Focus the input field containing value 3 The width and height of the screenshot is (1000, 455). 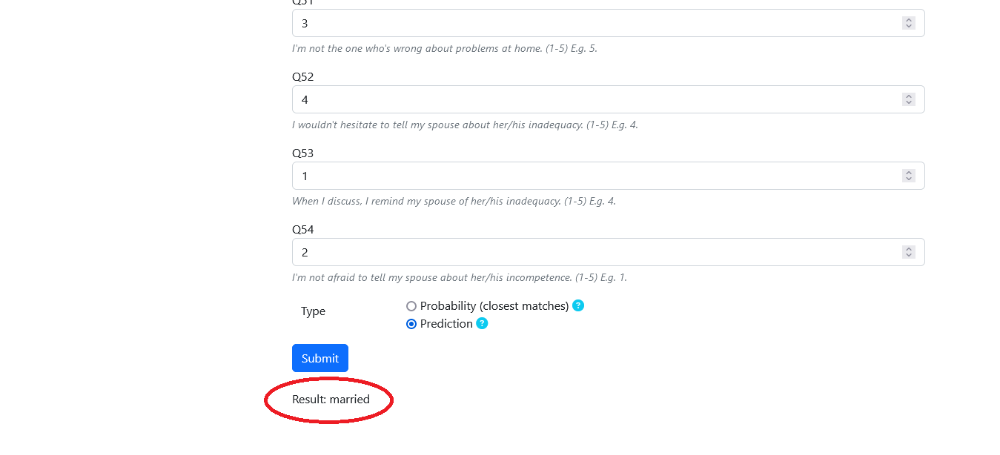[608, 23]
